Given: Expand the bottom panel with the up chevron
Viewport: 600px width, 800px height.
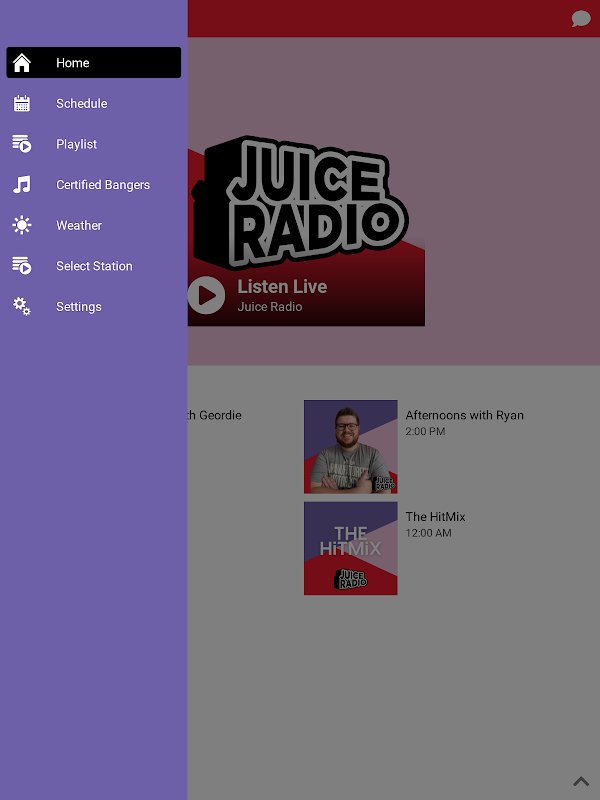Looking at the screenshot, I should pos(581,781).
